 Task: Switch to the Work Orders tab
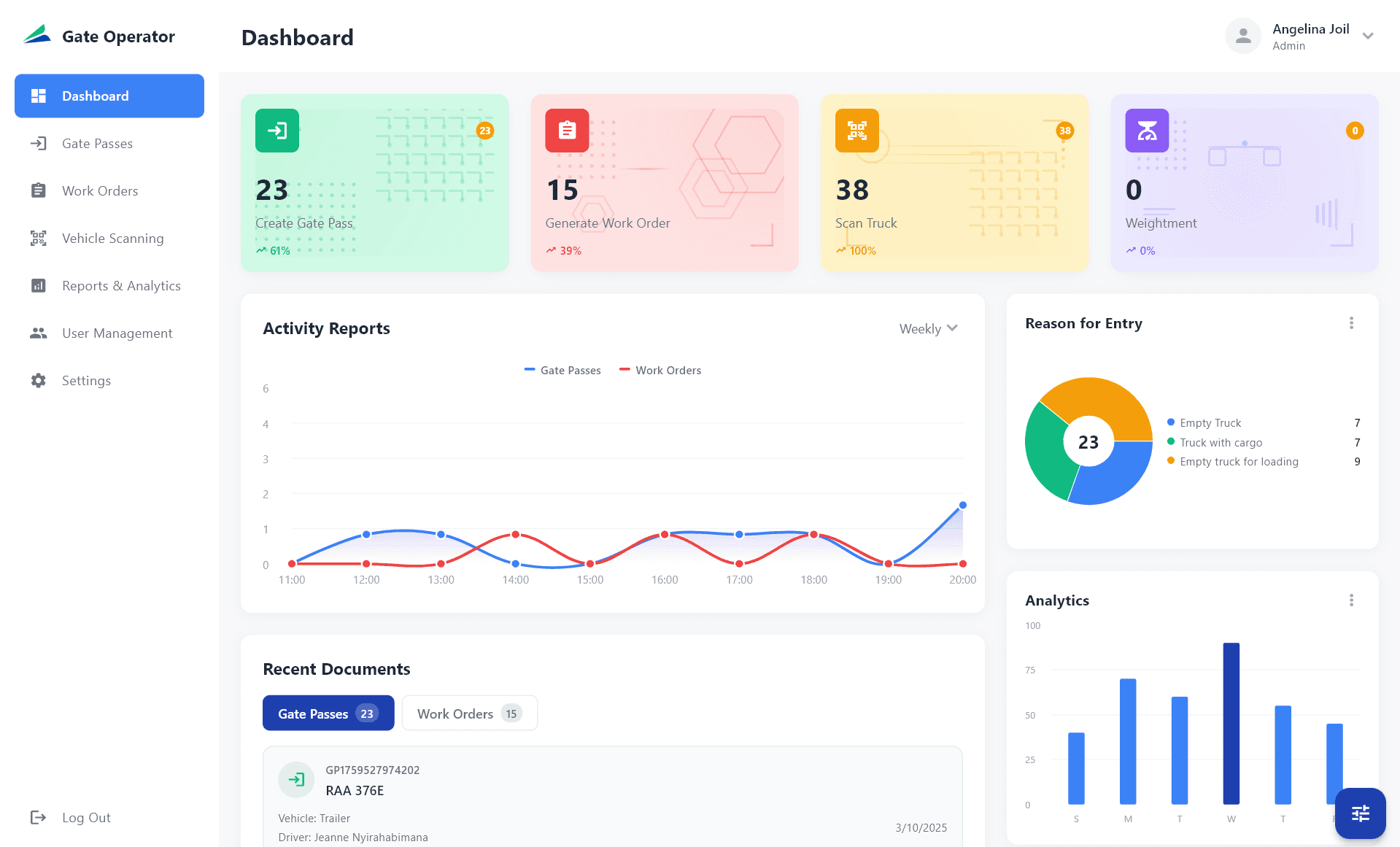tap(469, 713)
